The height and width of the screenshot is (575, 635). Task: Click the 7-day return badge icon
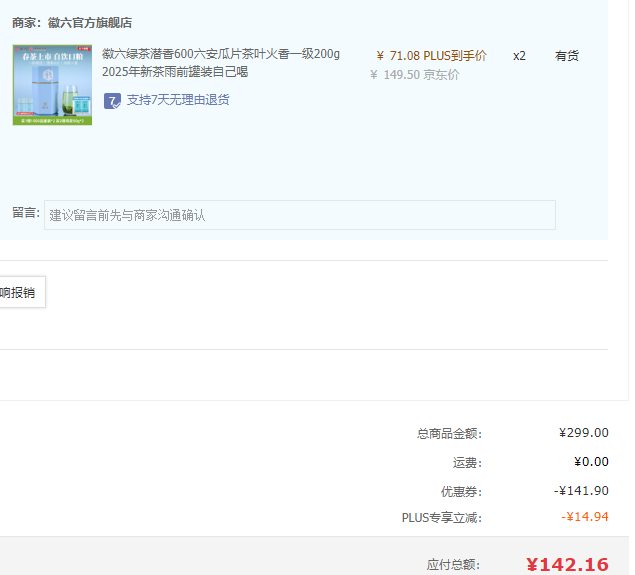pos(112,101)
